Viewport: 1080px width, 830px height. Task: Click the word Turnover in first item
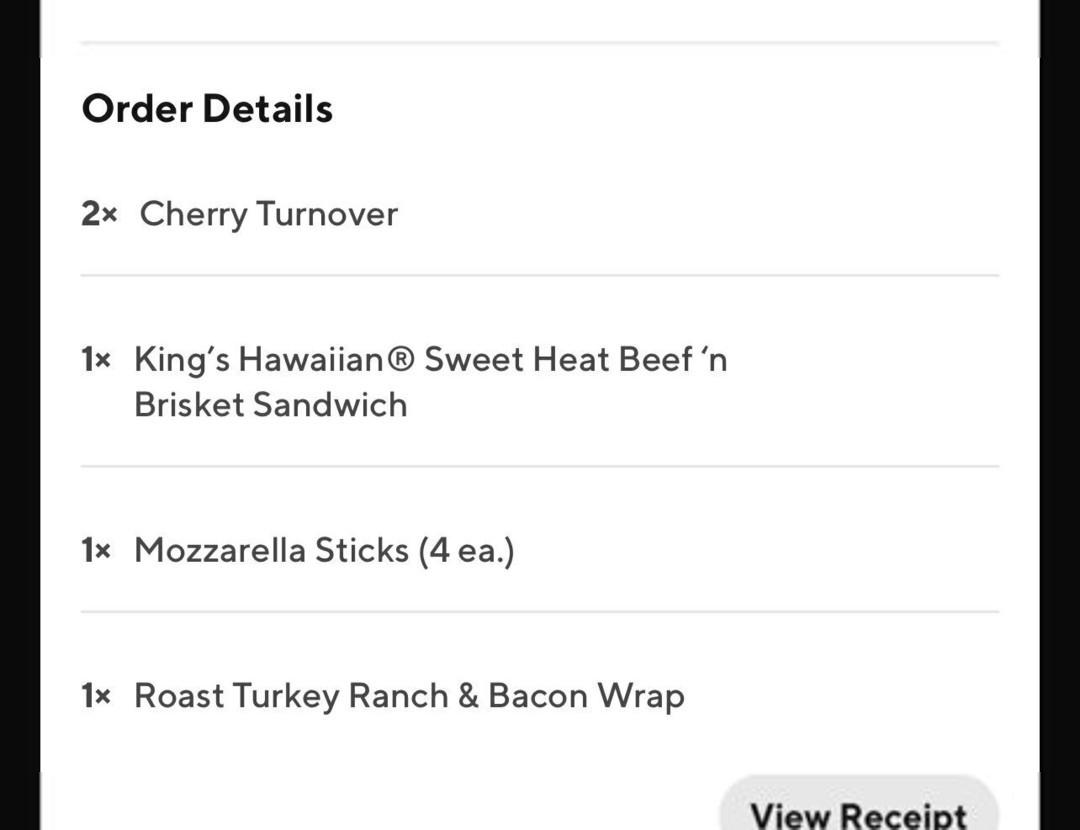(327, 214)
